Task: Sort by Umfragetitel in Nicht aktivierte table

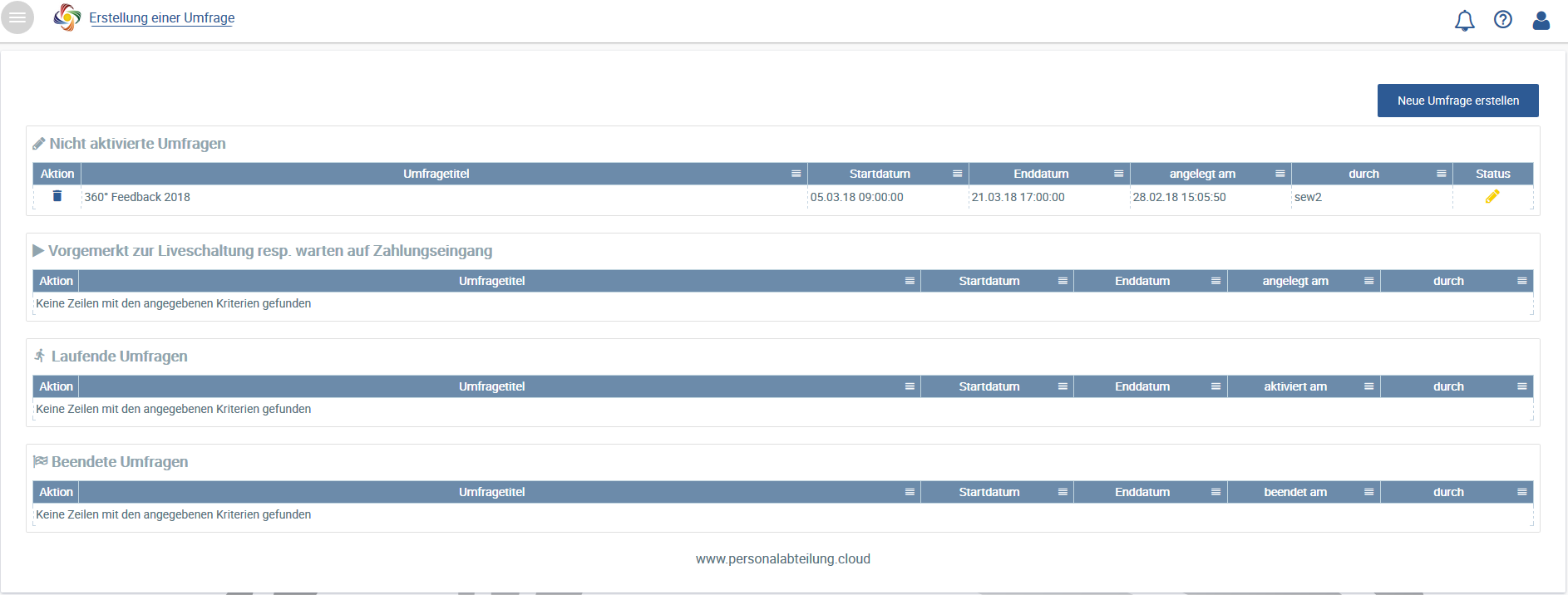Action: [x=436, y=174]
